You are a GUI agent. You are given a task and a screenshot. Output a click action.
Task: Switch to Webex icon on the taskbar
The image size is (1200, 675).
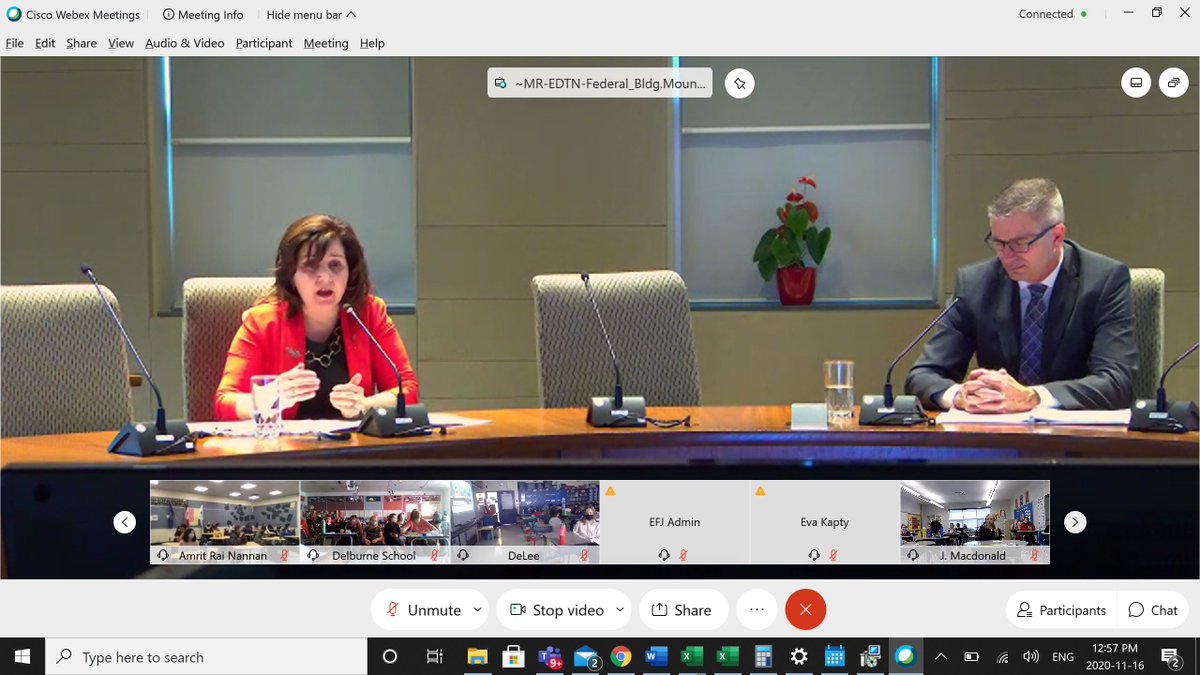pos(905,657)
